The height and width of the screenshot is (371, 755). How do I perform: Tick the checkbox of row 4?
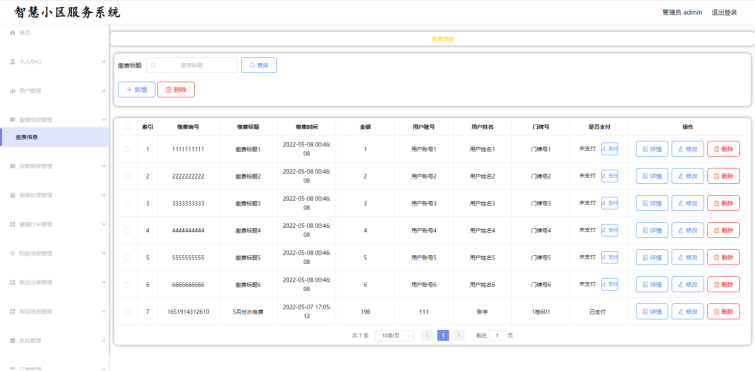(128, 230)
